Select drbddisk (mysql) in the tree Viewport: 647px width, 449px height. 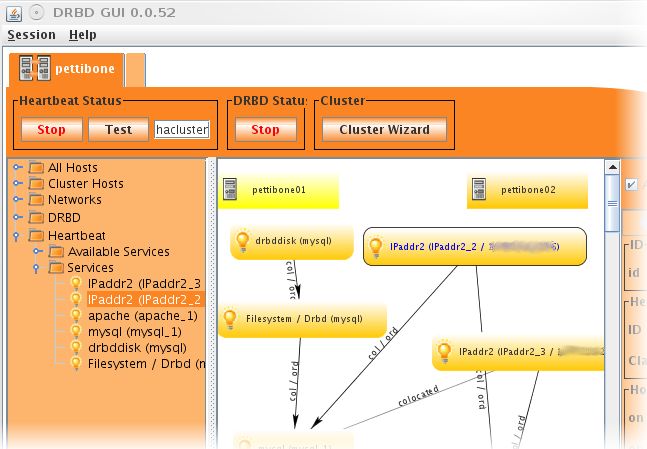point(137,348)
